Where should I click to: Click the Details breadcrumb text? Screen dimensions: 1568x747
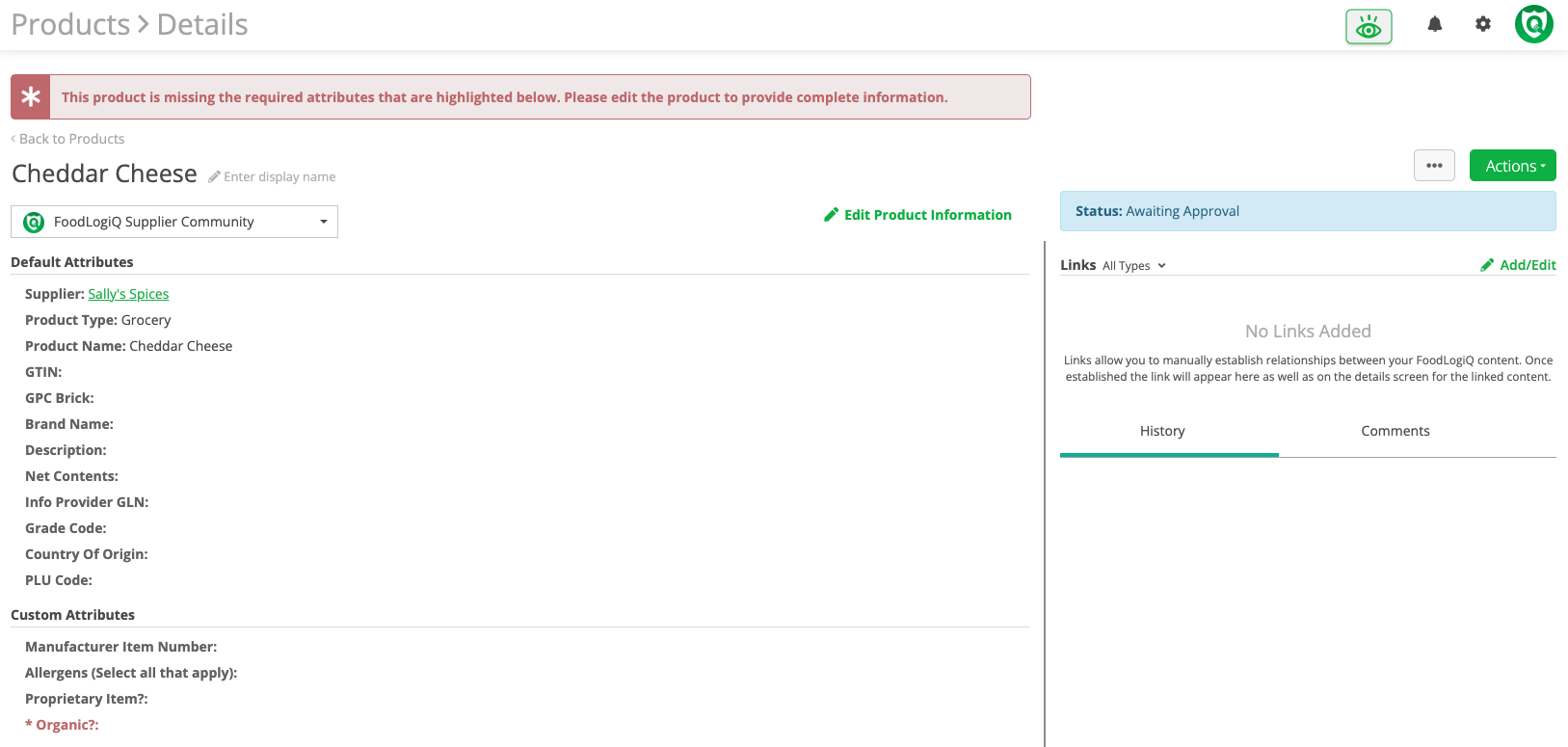pyautogui.click(x=202, y=24)
